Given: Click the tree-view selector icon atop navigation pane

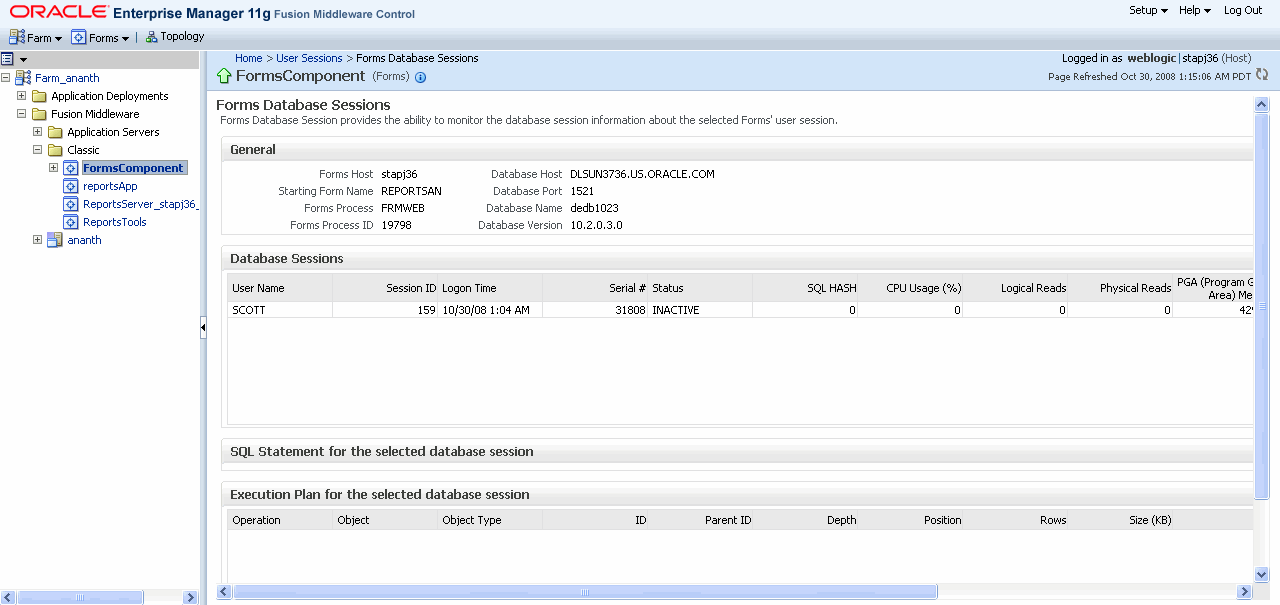Looking at the screenshot, I should tap(9, 59).
